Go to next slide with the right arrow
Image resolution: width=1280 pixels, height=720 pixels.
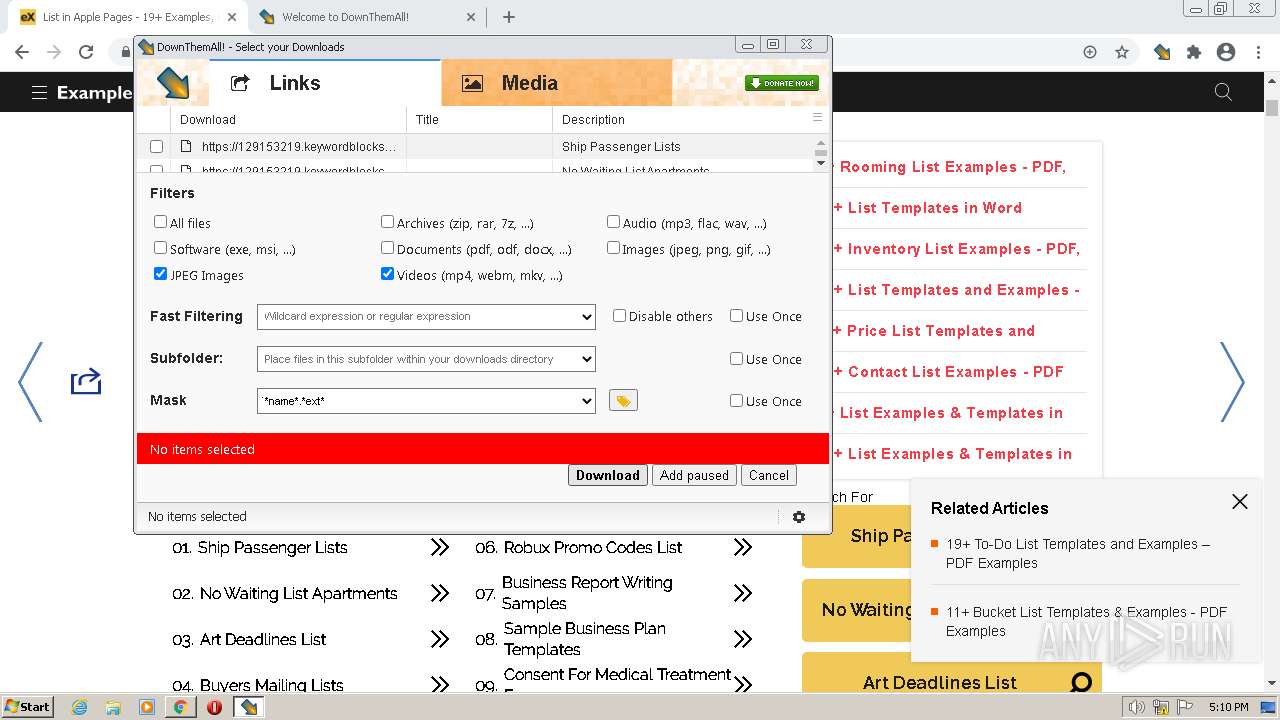click(x=1232, y=382)
